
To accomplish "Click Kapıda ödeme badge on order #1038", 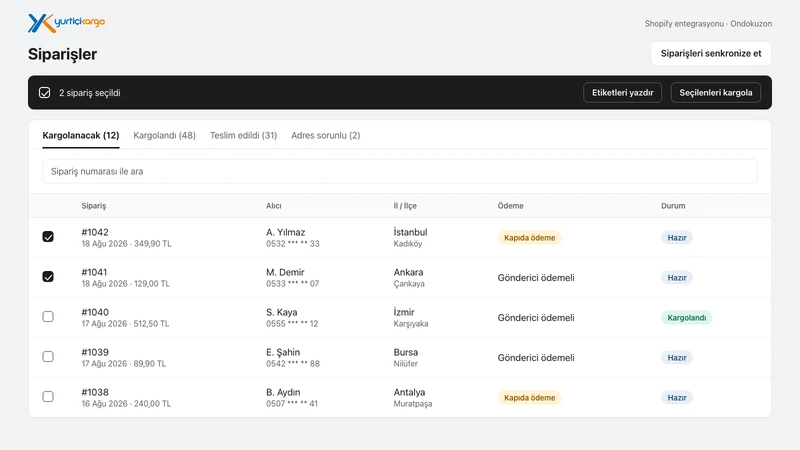I will (x=530, y=397).
